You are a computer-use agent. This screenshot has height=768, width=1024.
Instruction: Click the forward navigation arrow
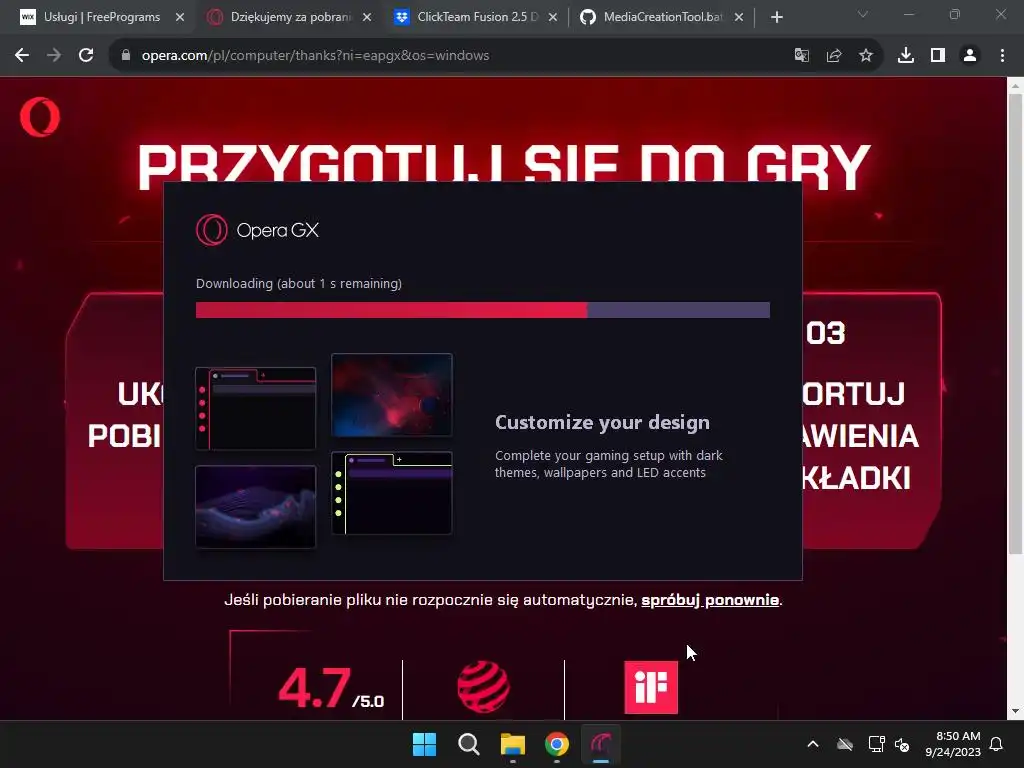pyautogui.click(x=54, y=56)
